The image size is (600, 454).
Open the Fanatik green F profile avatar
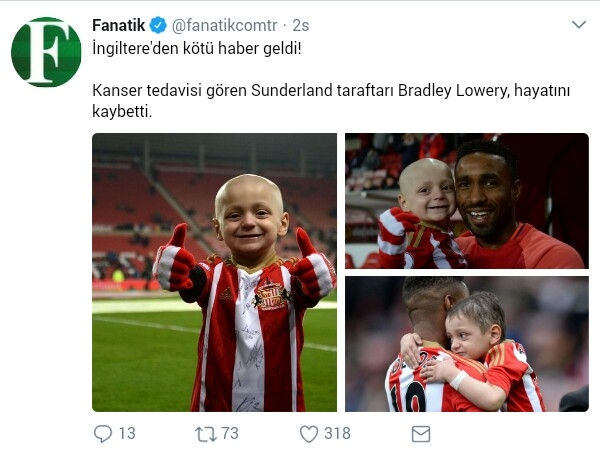point(46,52)
